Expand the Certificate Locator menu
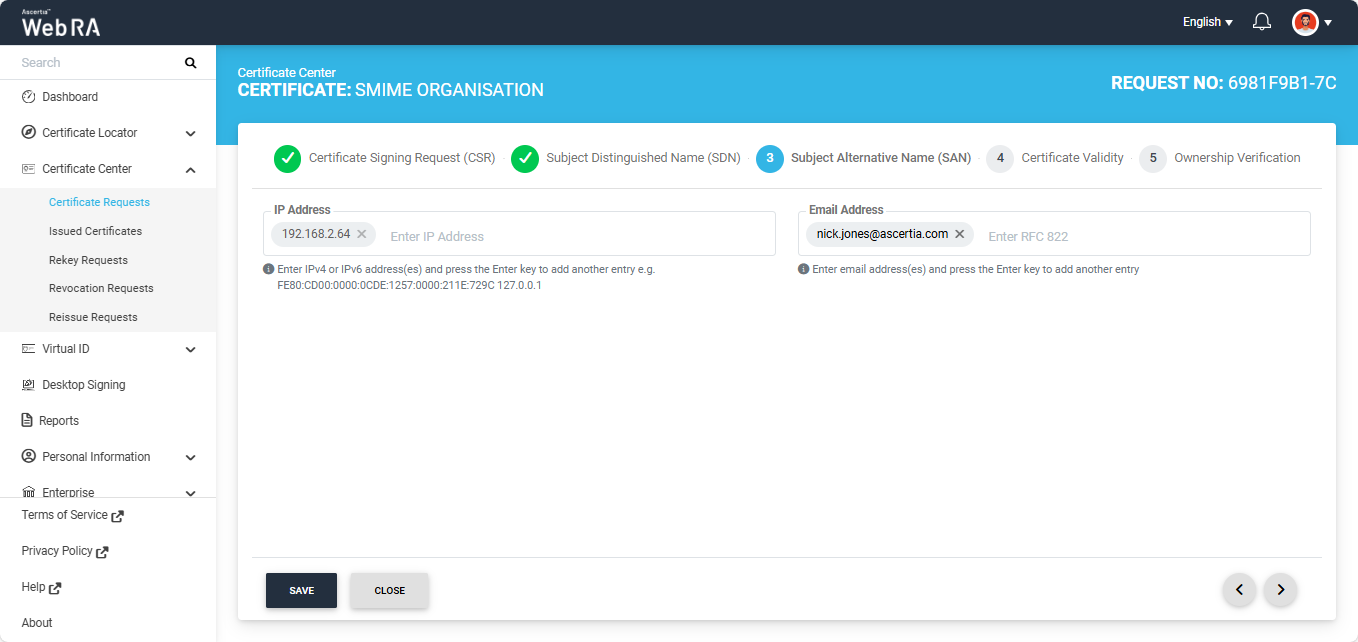Viewport: 1358px width, 642px height. (190, 133)
